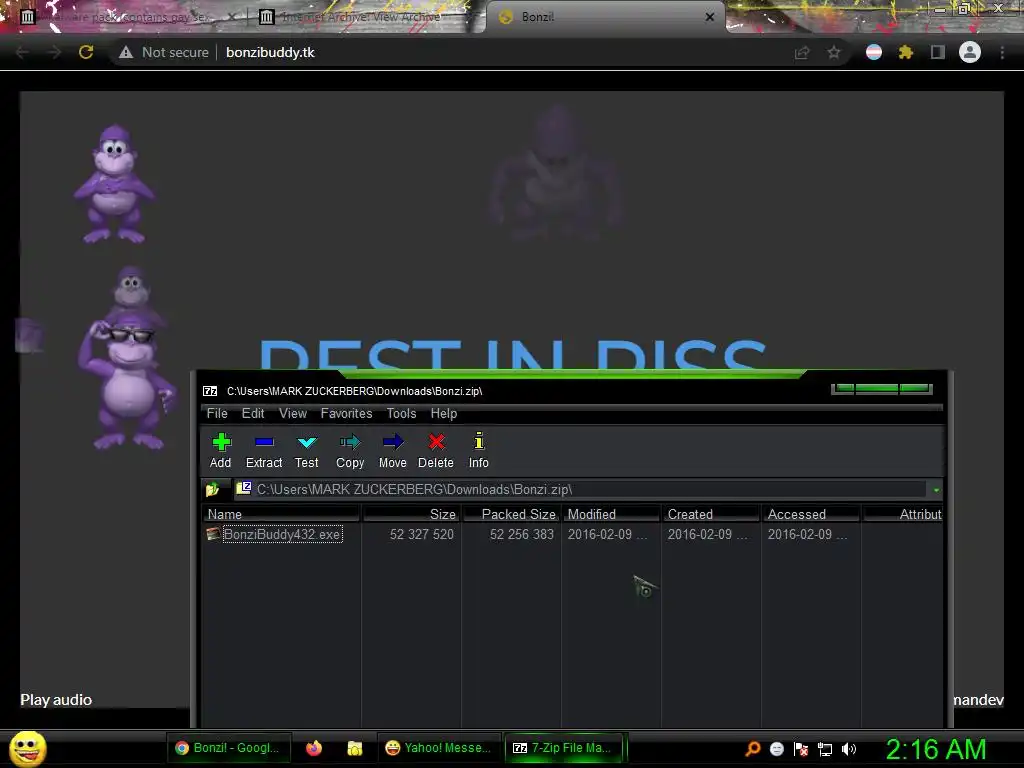Viewport: 1024px width, 768px height.
Task: Click the 7-Zip address path field
Action: [x=581, y=489]
